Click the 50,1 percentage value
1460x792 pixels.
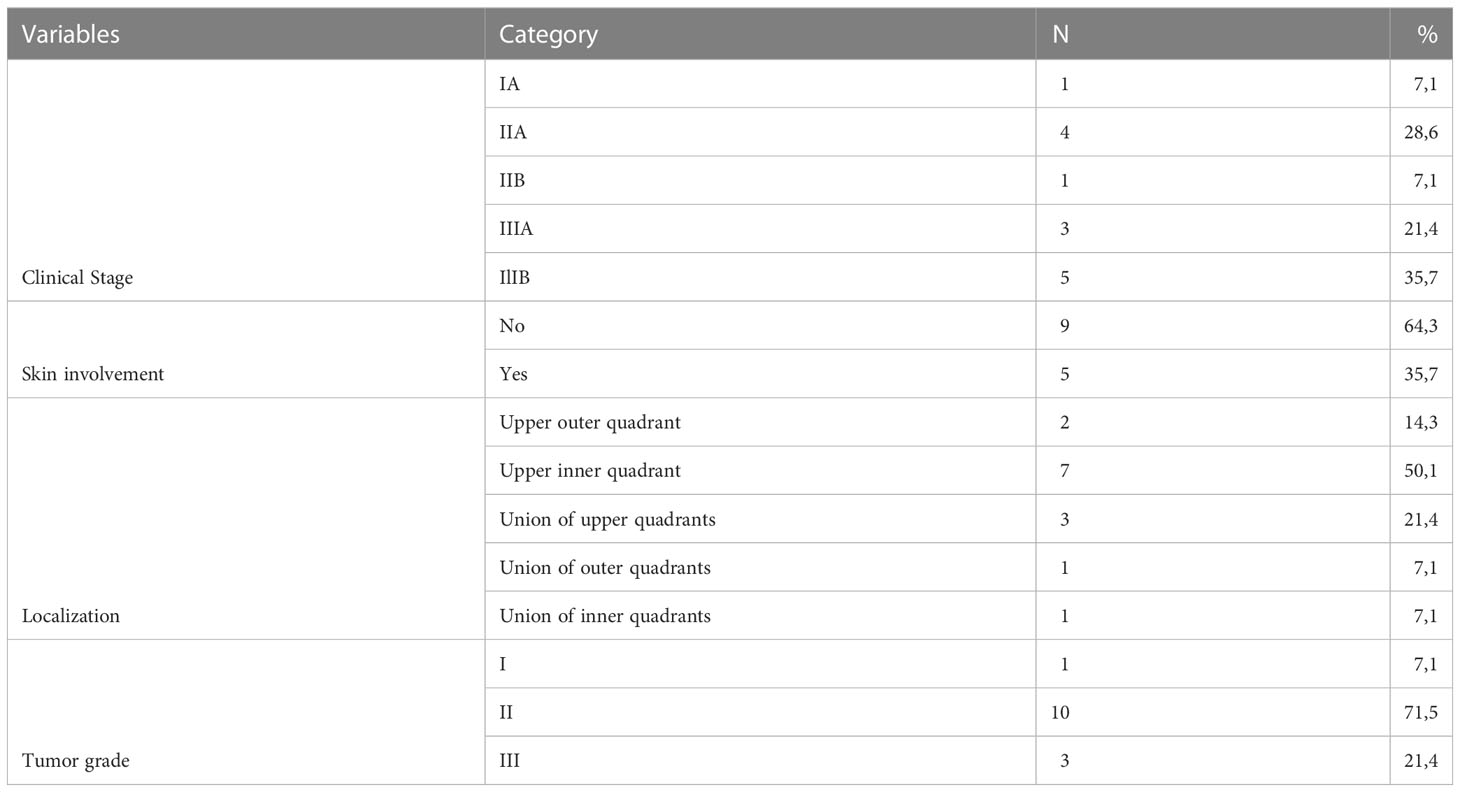click(1420, 471)
